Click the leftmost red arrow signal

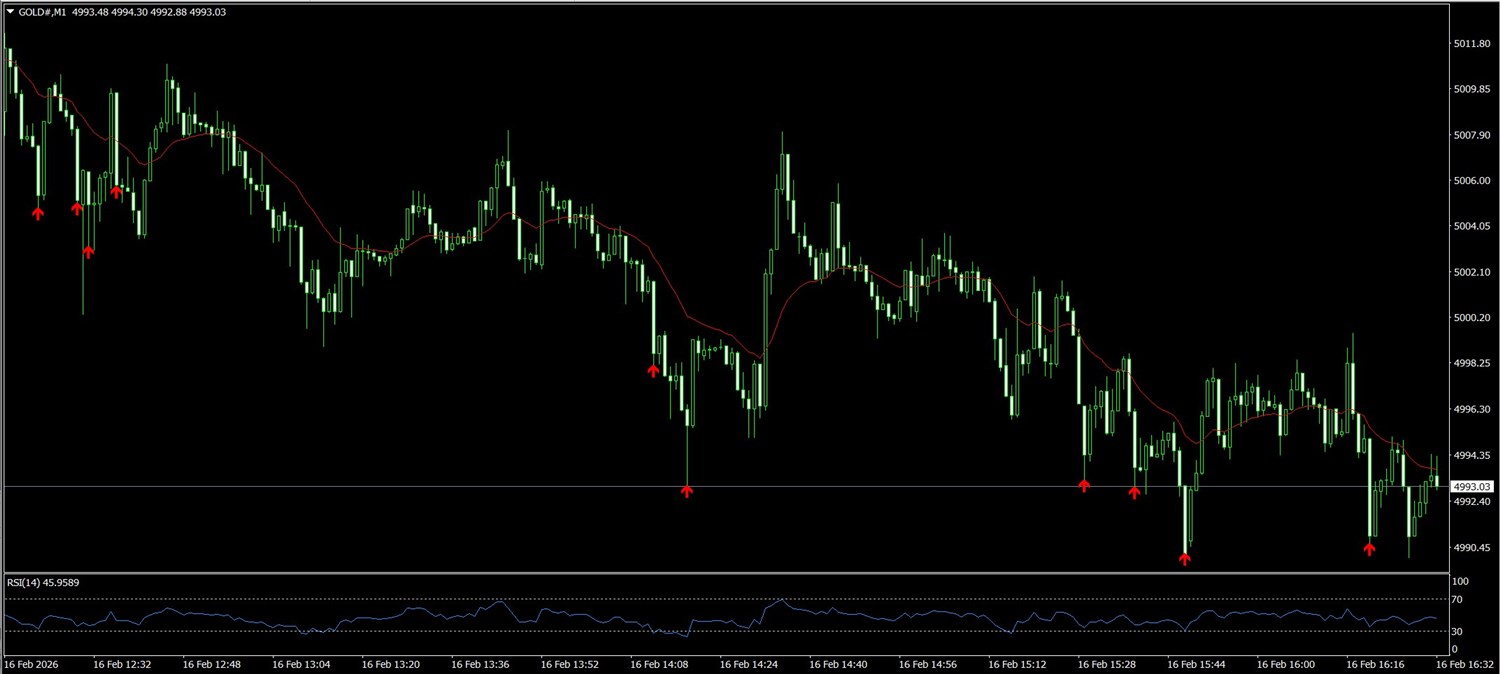point(38,212)
